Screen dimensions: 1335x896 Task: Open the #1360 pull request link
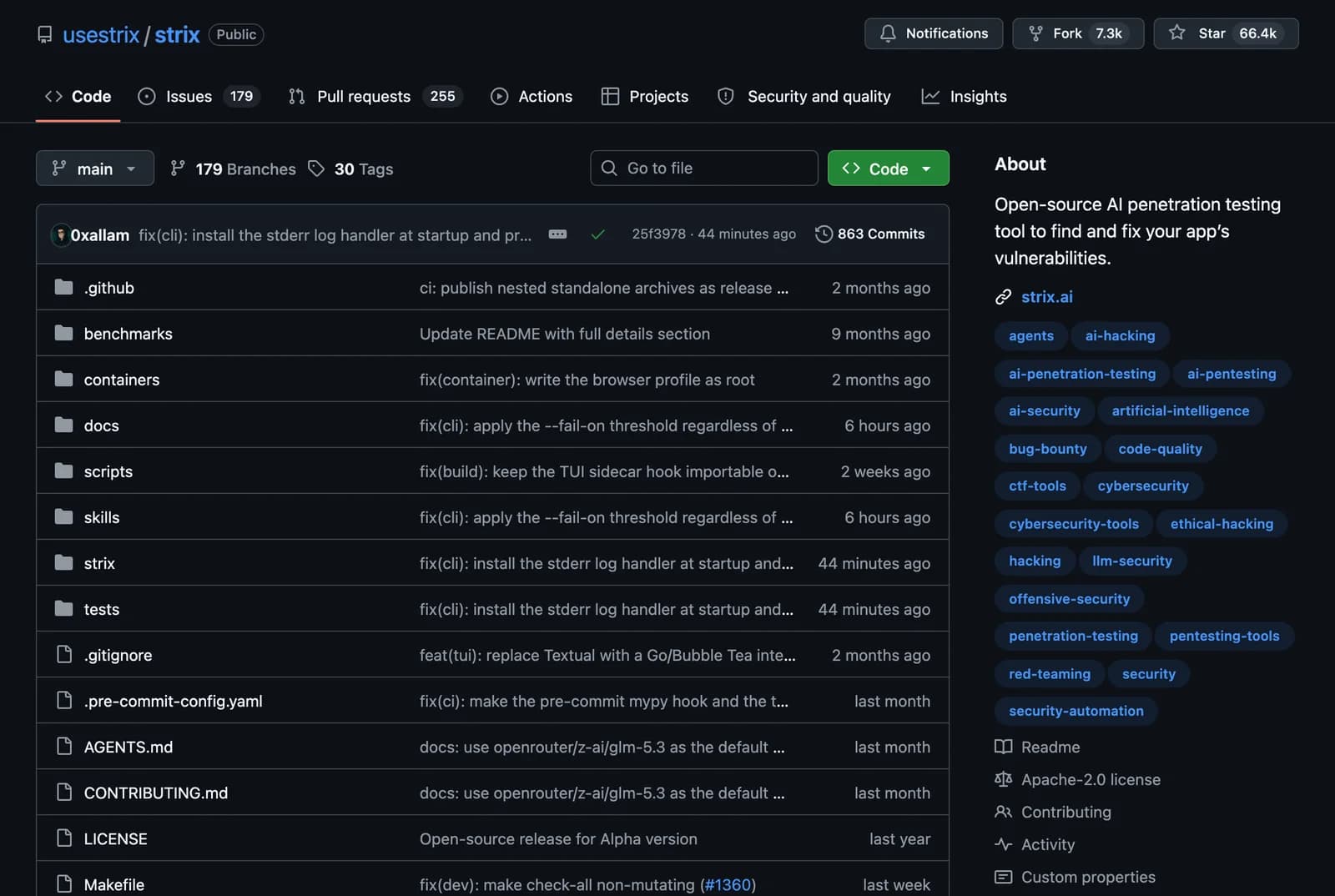[x=728, y=884]
